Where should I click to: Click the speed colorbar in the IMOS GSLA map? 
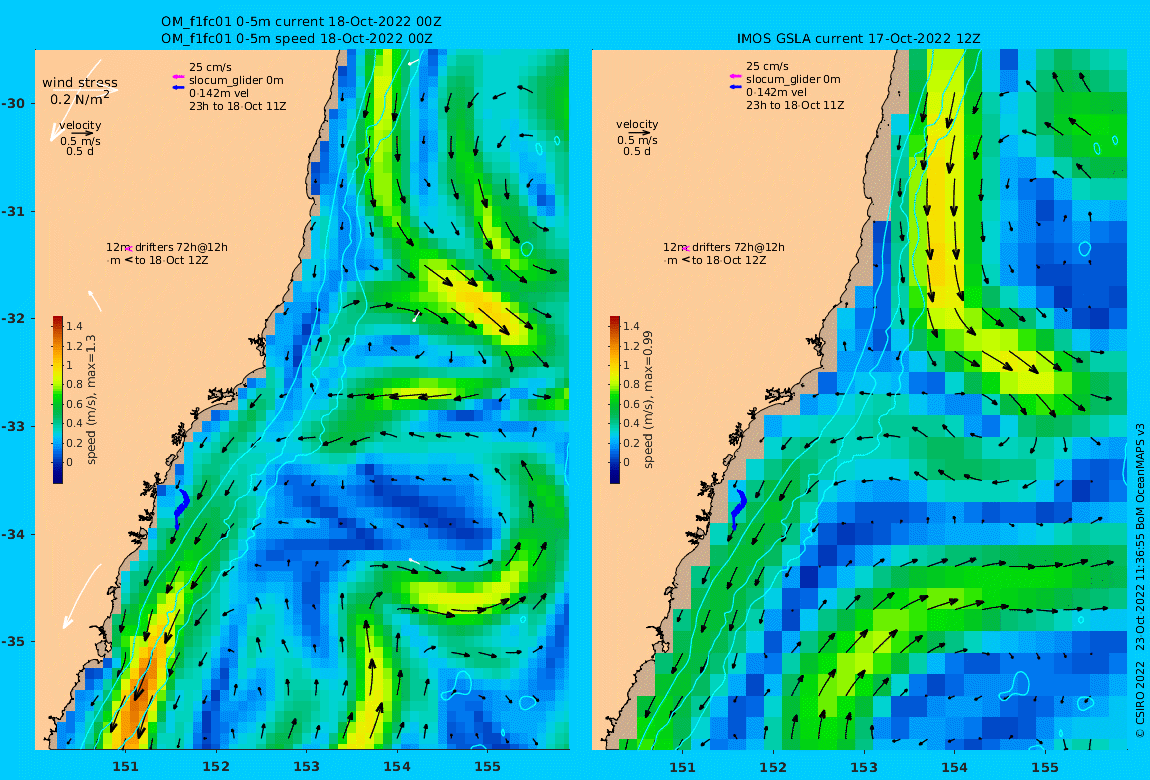click(x=615, y=400)
